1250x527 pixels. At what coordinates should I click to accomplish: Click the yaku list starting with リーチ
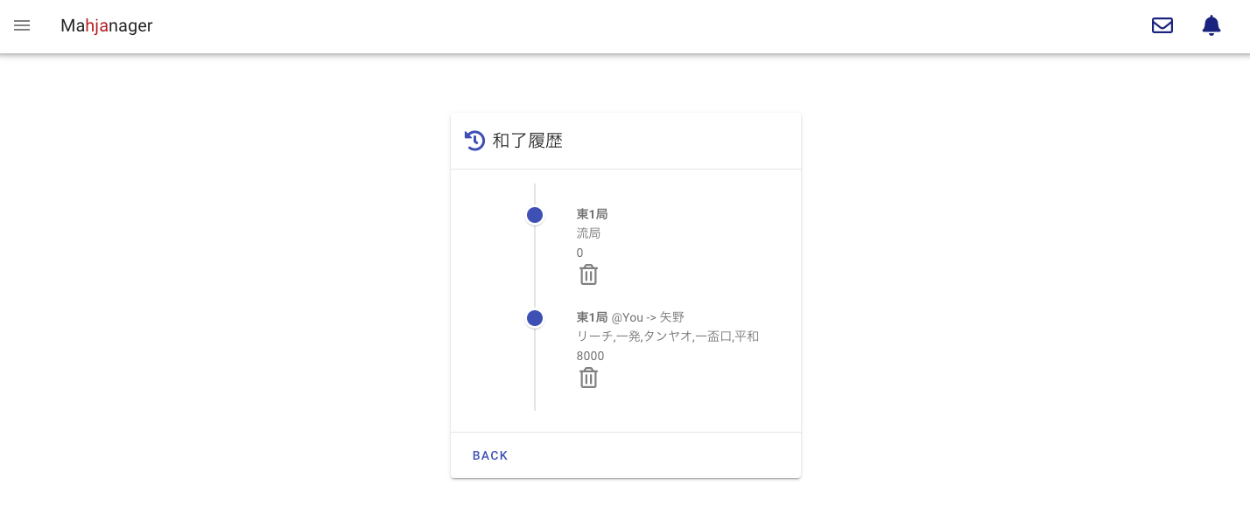pos(667,336)
